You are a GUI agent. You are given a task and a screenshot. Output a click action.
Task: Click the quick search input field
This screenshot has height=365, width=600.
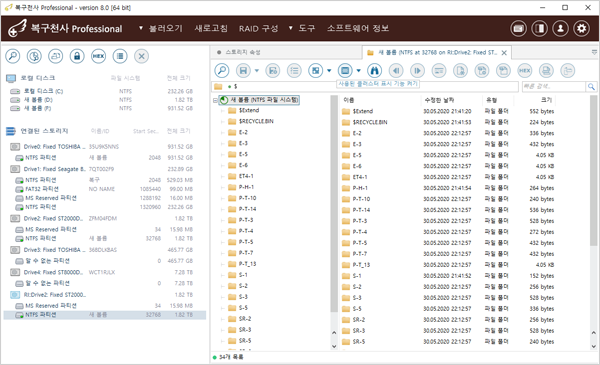[554, 87]
